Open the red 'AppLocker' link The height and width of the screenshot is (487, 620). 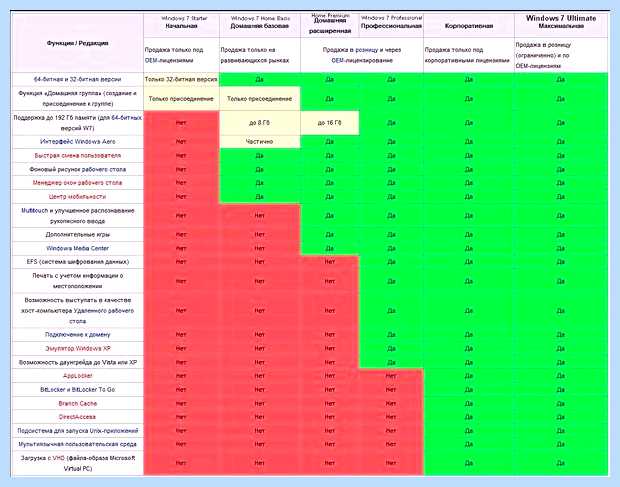pos(78,376)
